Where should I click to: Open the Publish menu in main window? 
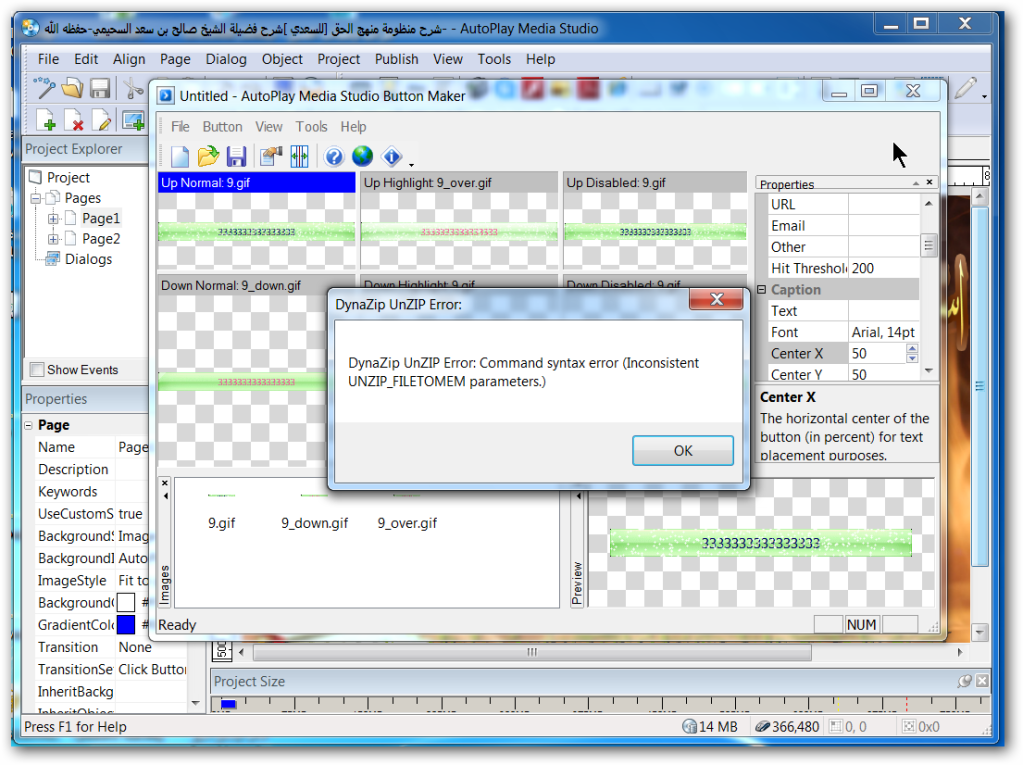tap(396, 59)
